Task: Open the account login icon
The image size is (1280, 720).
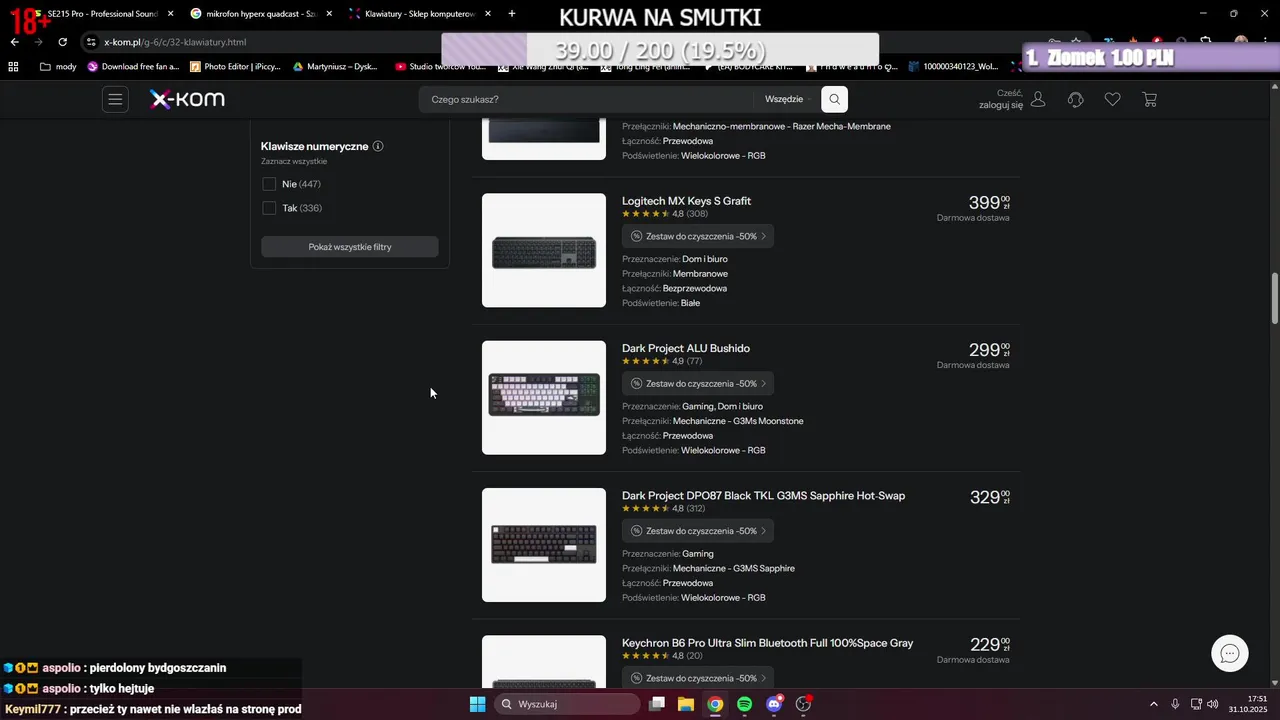Action: pos(1038,99)
